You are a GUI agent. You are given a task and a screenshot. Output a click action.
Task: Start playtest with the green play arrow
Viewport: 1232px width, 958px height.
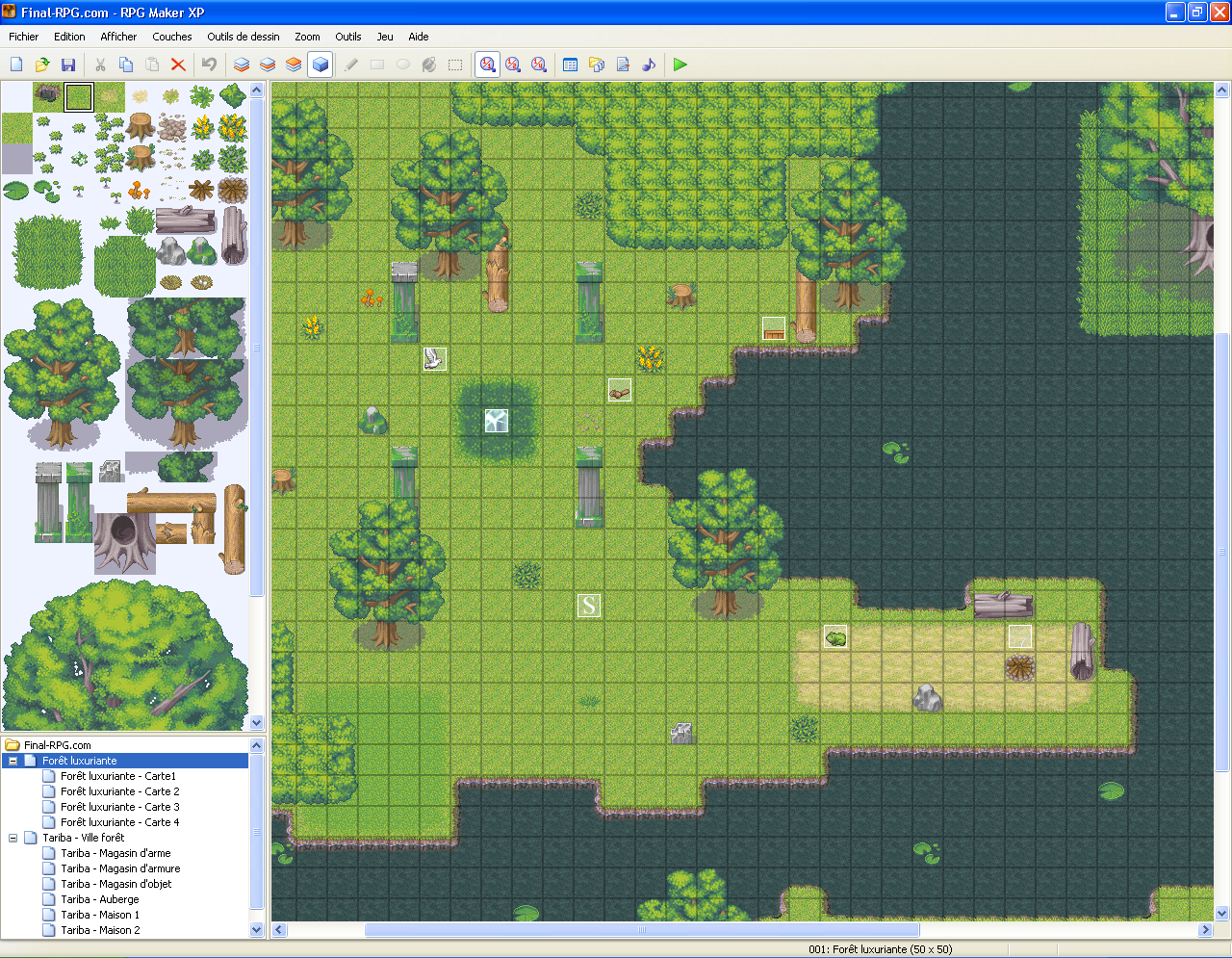(680, 65)
